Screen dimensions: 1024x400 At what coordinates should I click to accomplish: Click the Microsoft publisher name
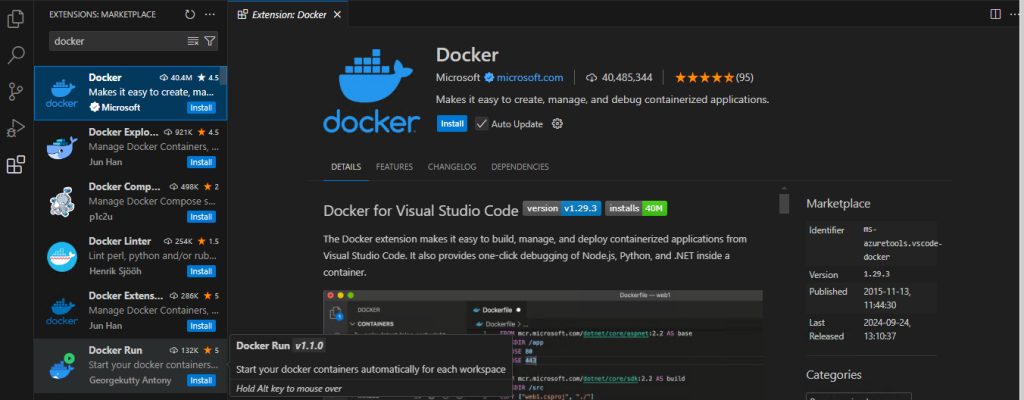tap(458, 77)
